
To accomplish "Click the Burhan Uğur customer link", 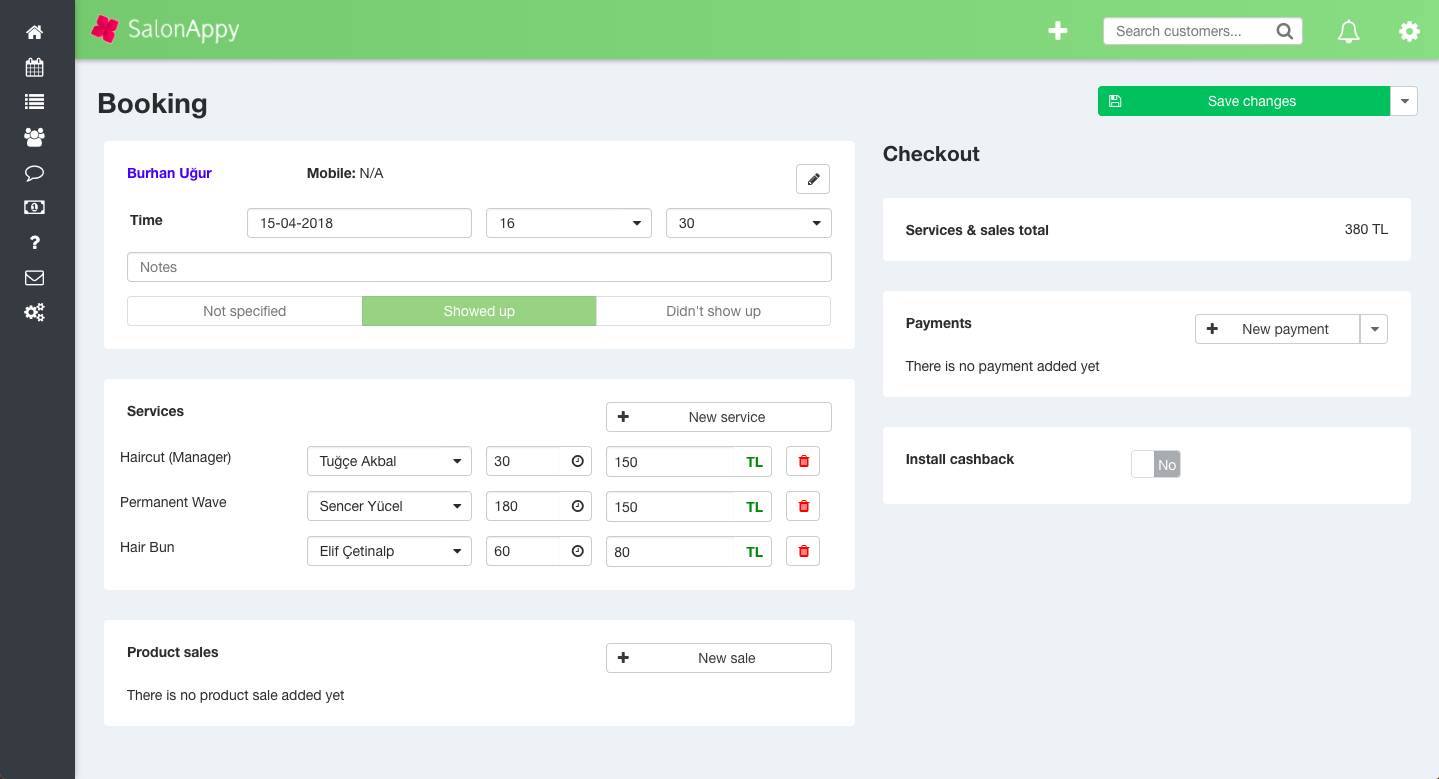I will [168, 172].
